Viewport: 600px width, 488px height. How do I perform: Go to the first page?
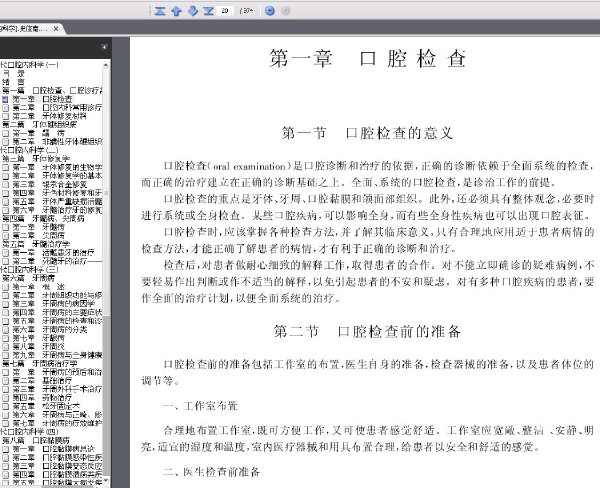[x=161, y=11]
